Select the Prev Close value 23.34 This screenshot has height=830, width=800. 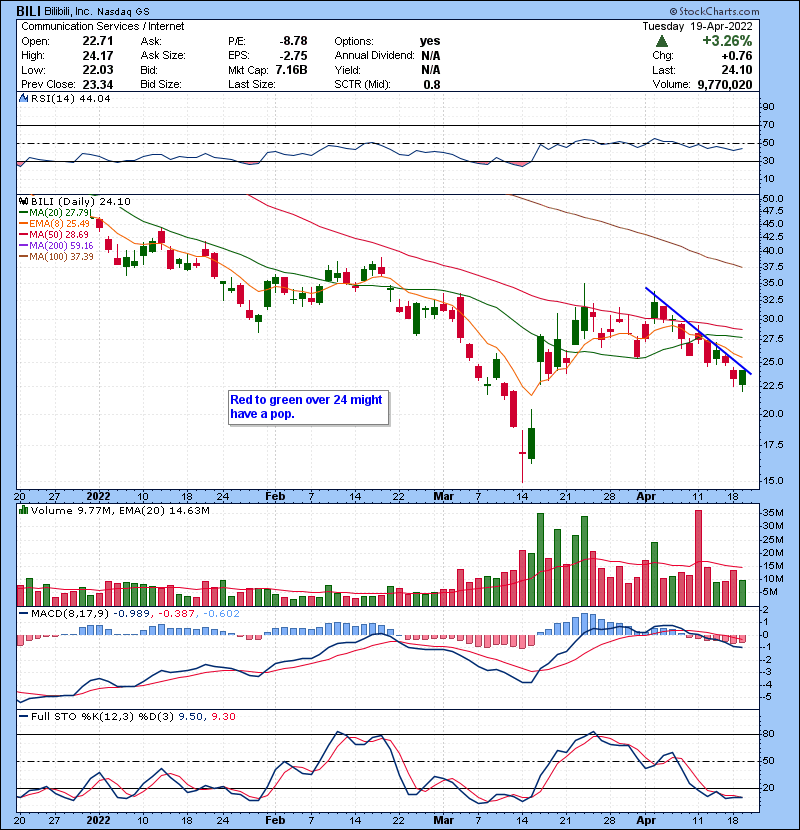[97, 84]
